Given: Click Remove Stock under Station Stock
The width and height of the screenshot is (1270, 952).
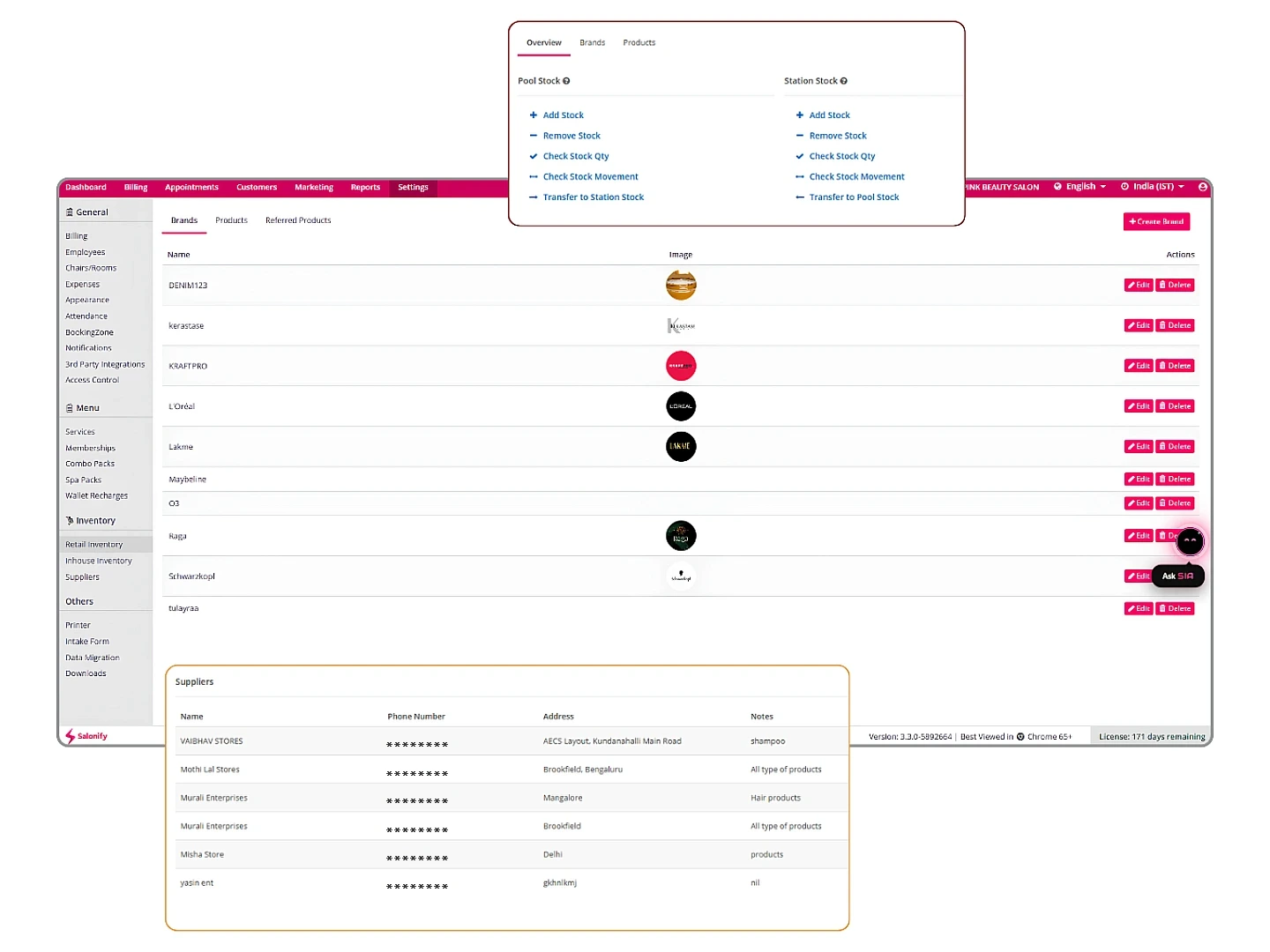Looking at the screenshot, I should click(x=831, y=137).
